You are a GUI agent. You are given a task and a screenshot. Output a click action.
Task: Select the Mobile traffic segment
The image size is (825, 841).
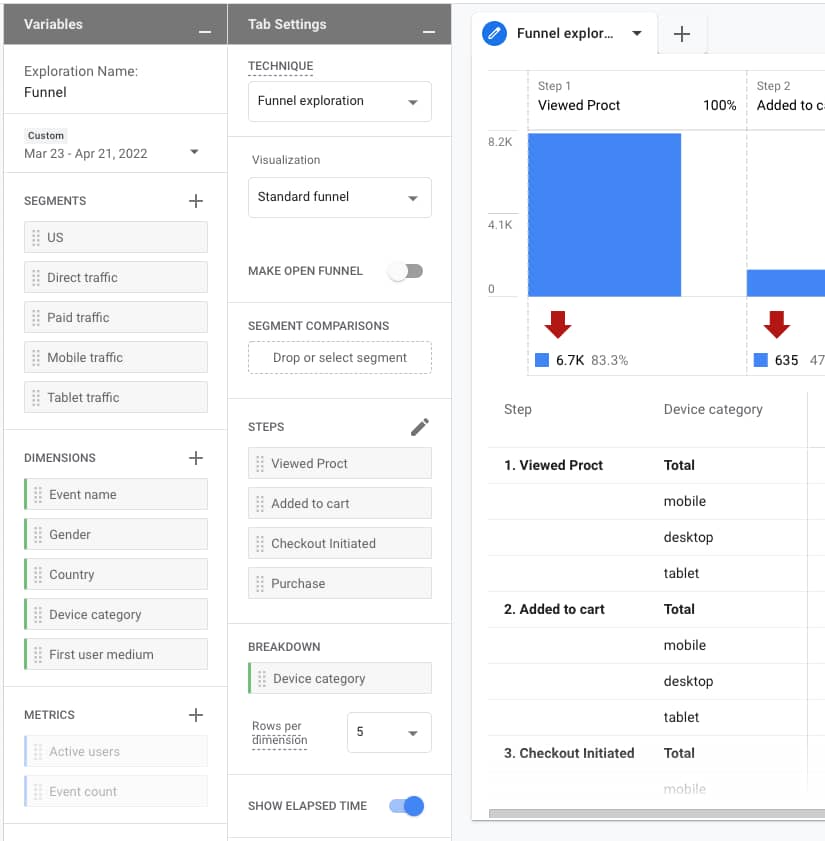tap(116, 357)
